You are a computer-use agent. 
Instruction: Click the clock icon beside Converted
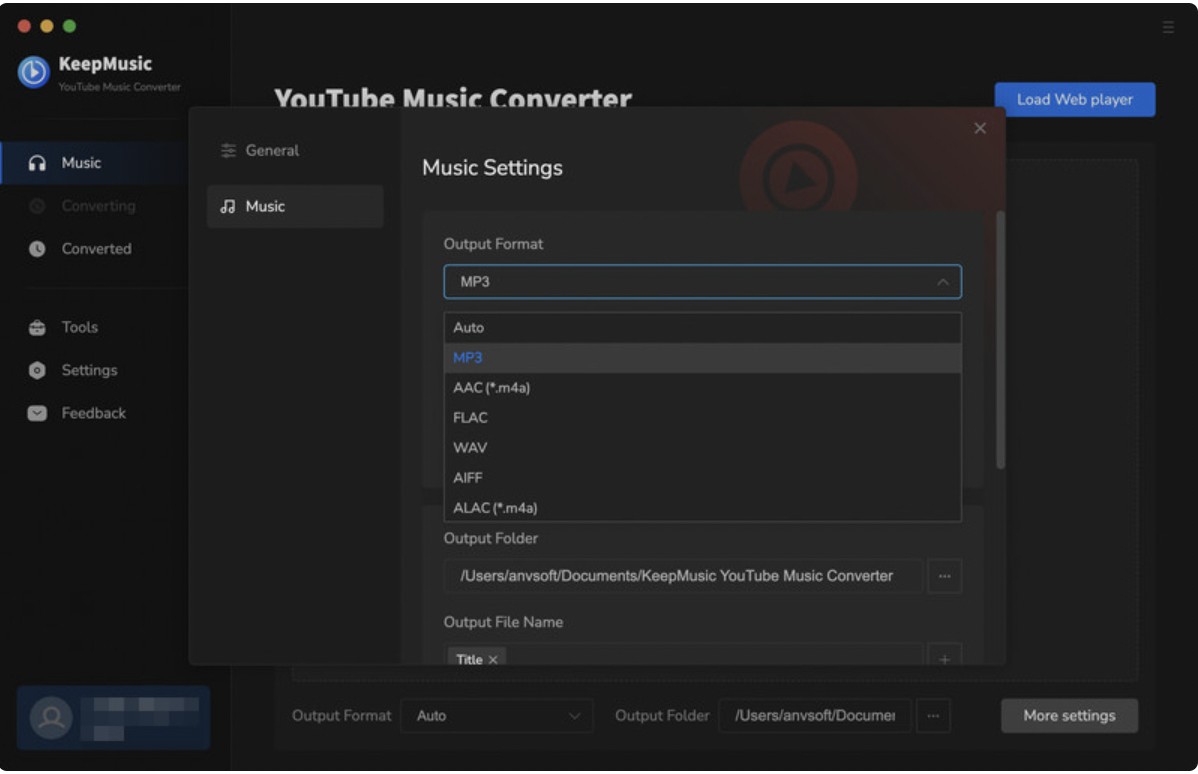37,249
